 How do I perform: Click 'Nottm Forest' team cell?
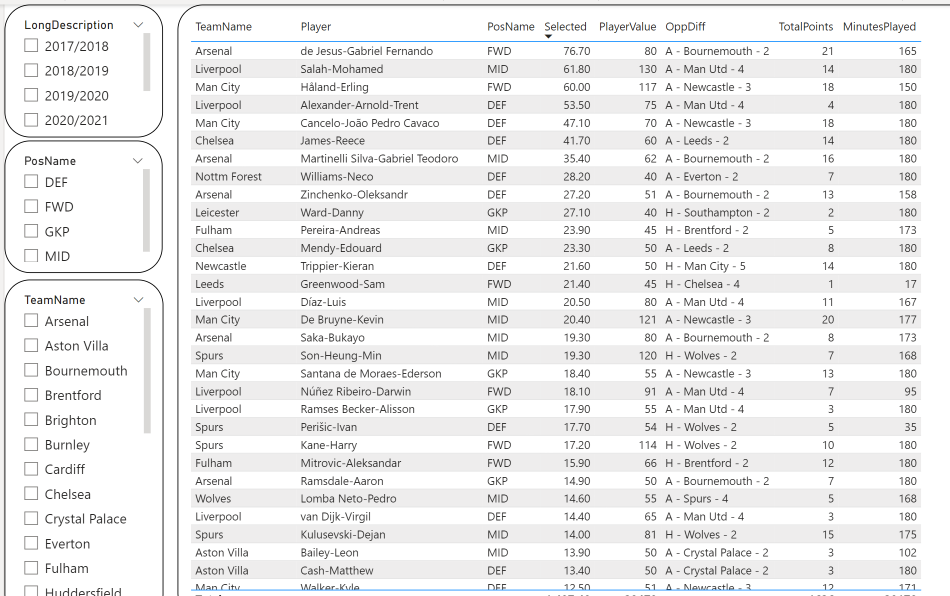(228, 177)
